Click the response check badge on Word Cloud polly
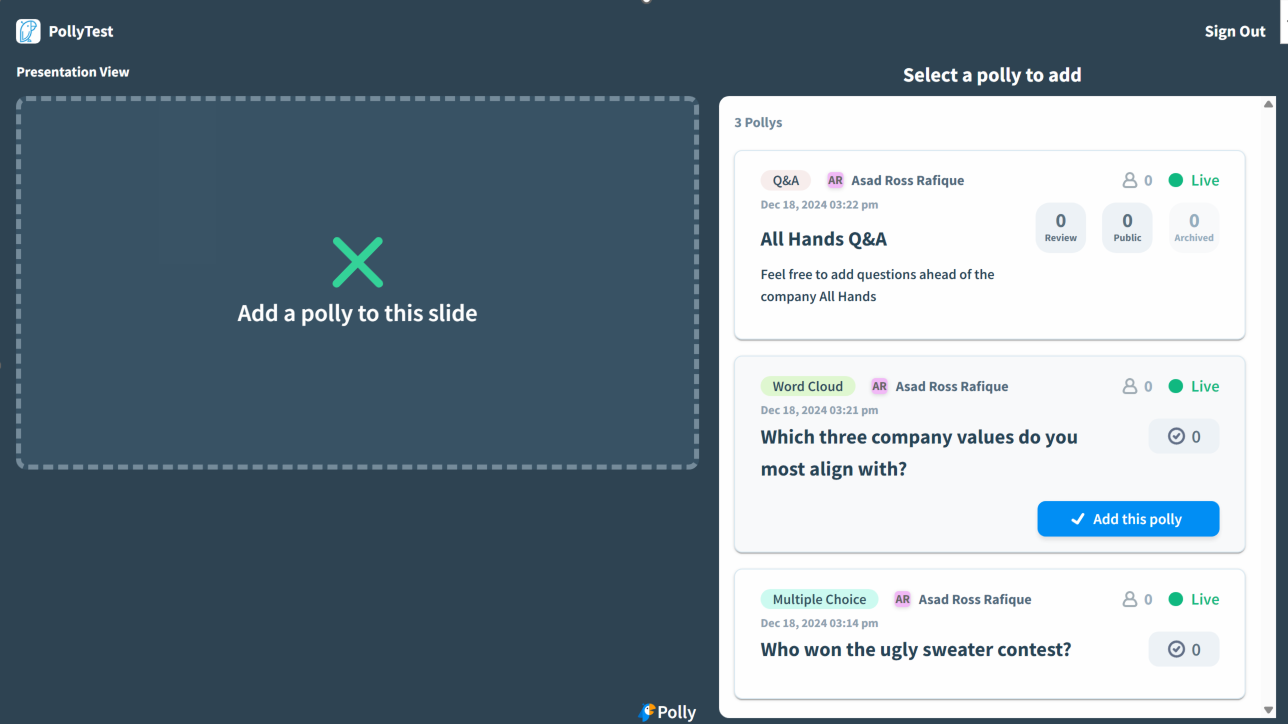This screenshot has height=724, width=1288. point(1184,436)
